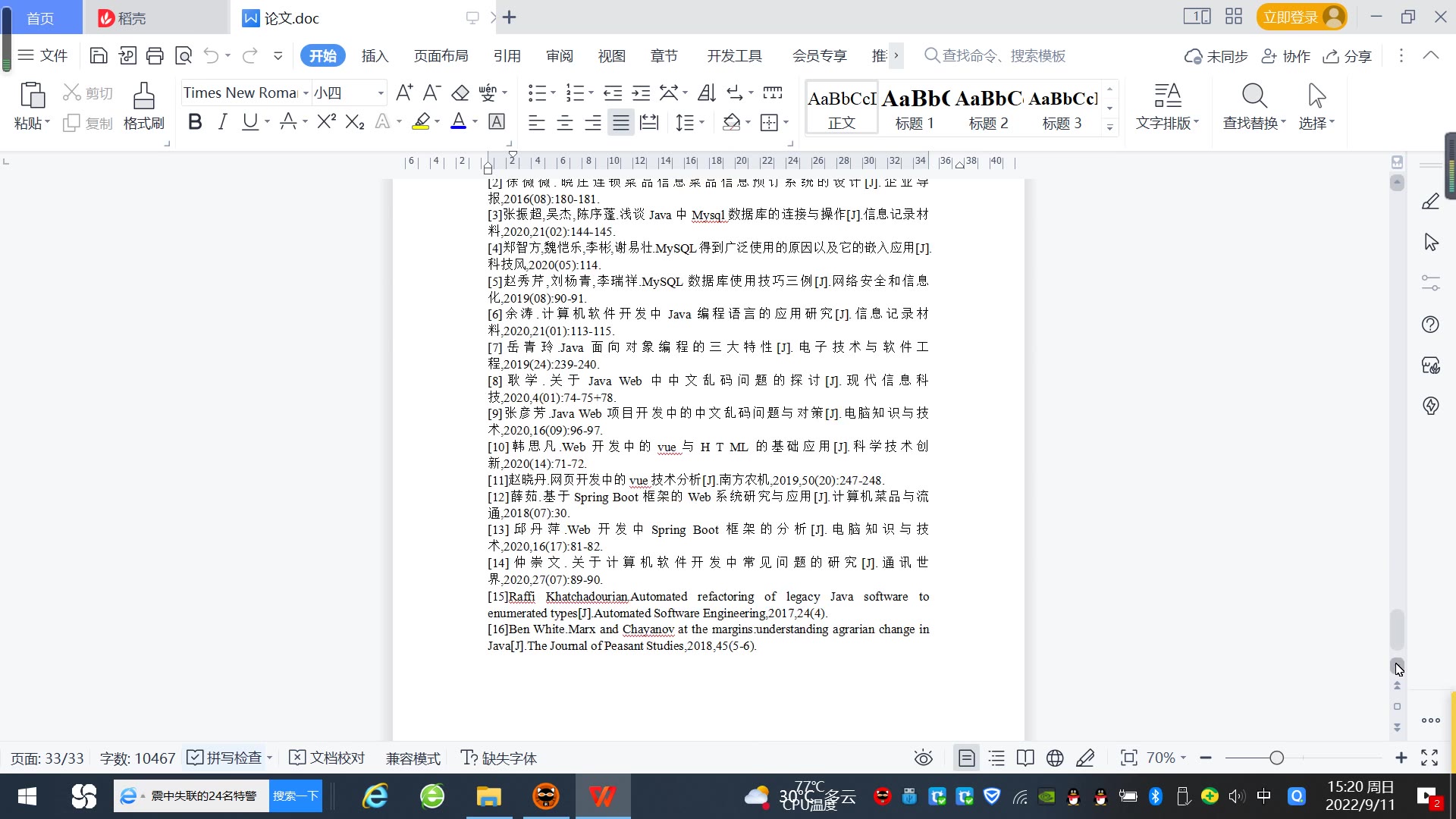Switch to 页面布局 ribbon tab
The image size is (1456, 819).
point(441,56)
